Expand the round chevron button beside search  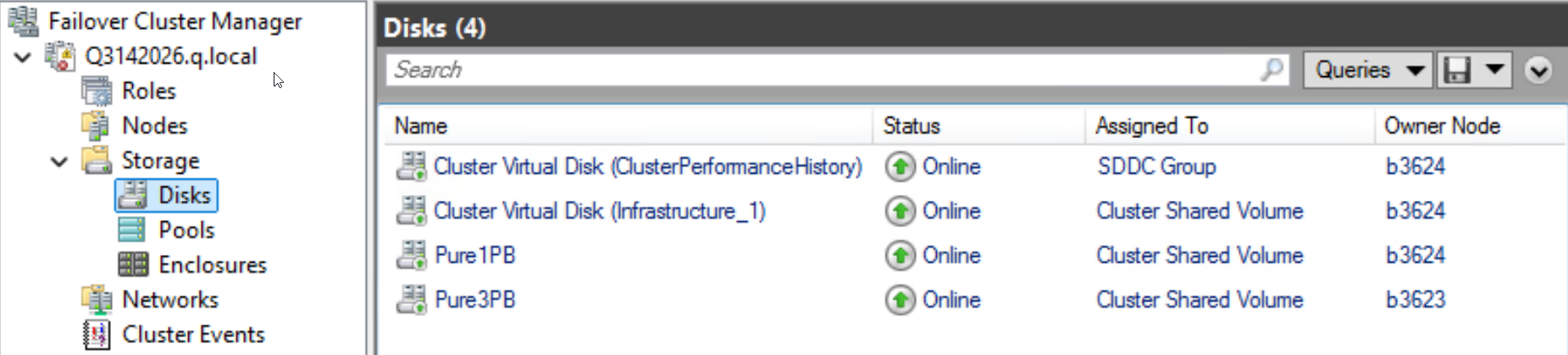tap(1538, 69)
